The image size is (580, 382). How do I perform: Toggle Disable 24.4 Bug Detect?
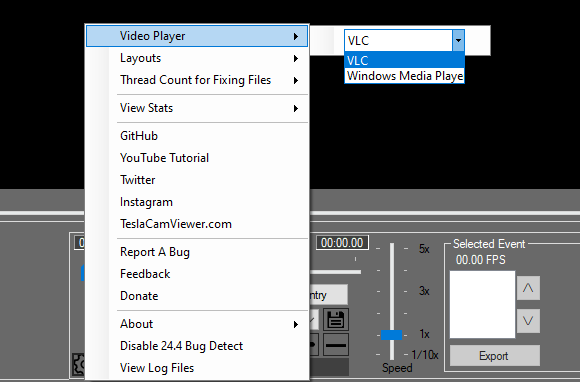tap(197, 346)
